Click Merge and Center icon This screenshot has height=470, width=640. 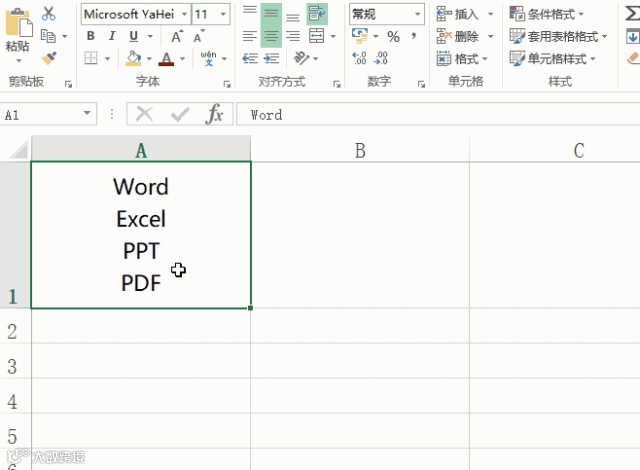(x=317, y=36)
